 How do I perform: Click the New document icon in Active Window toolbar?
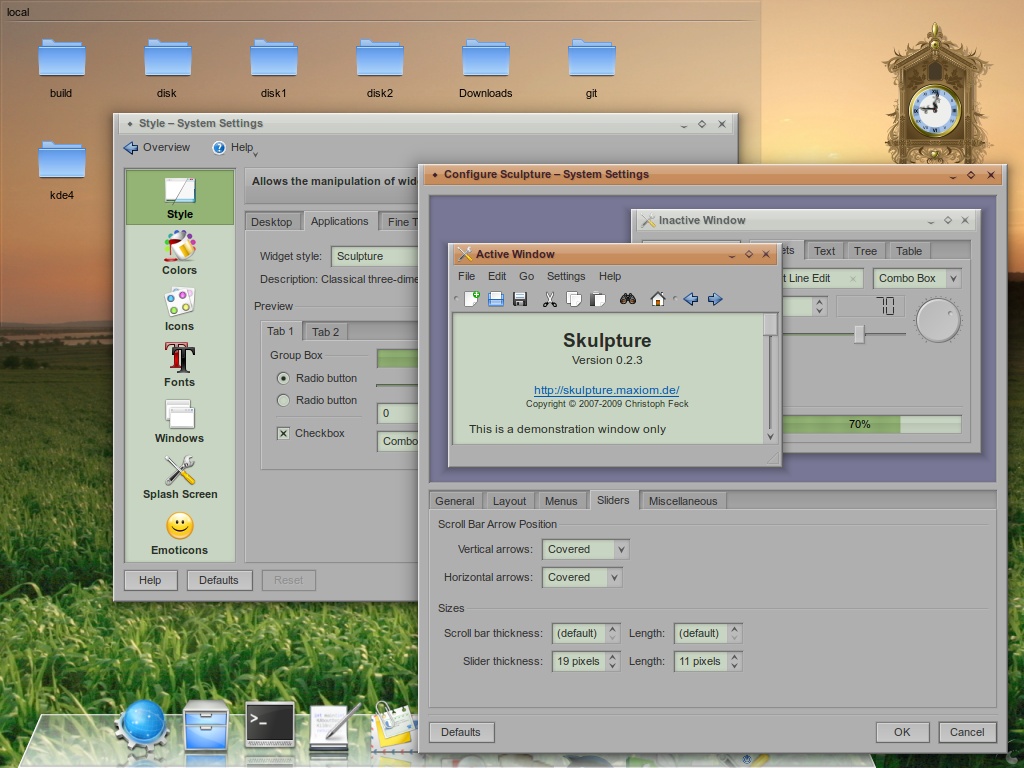pyautogui.click(x=472, y=299)
